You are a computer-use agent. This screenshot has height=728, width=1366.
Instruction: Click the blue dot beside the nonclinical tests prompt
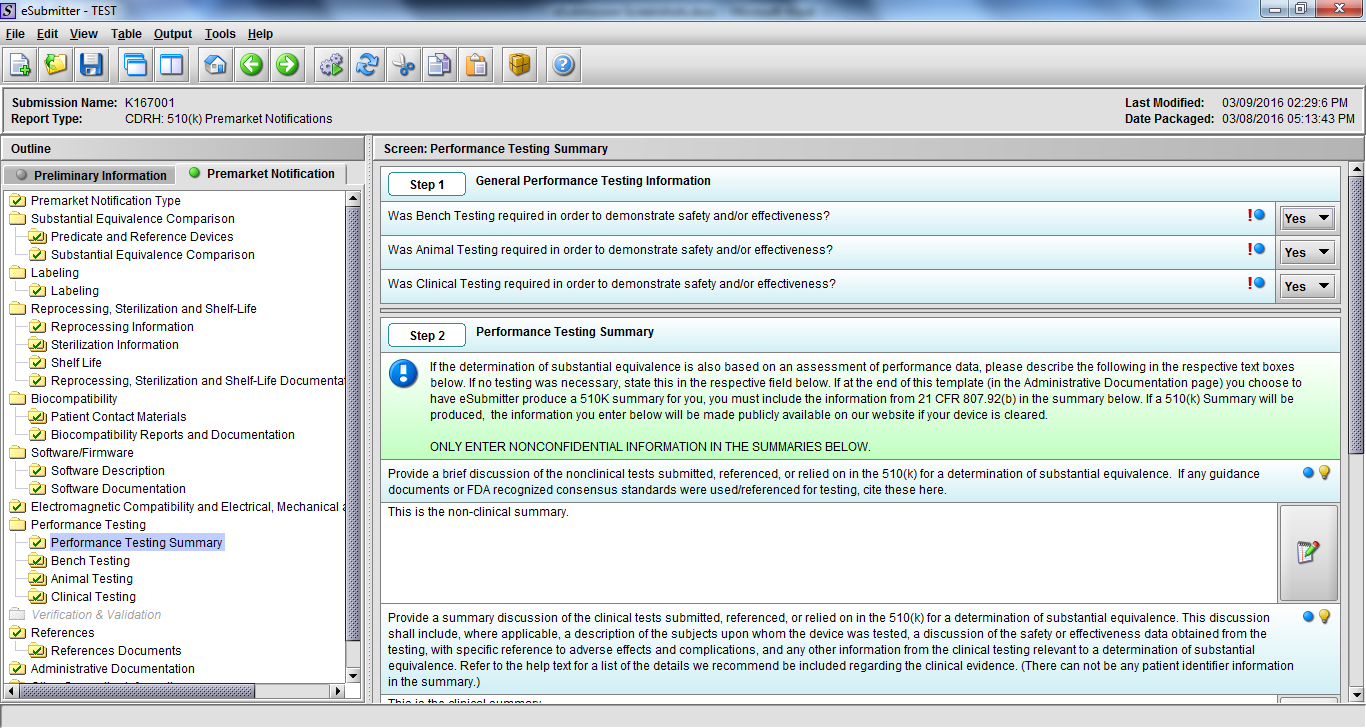point(1308,473)
